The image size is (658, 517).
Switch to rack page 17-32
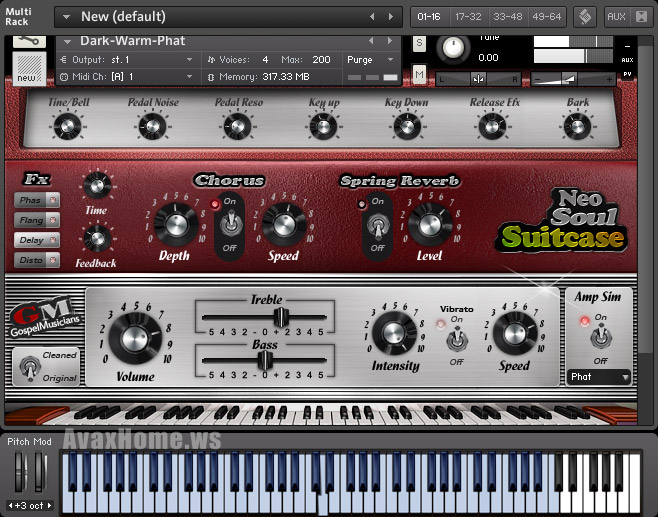pos(468,17)
